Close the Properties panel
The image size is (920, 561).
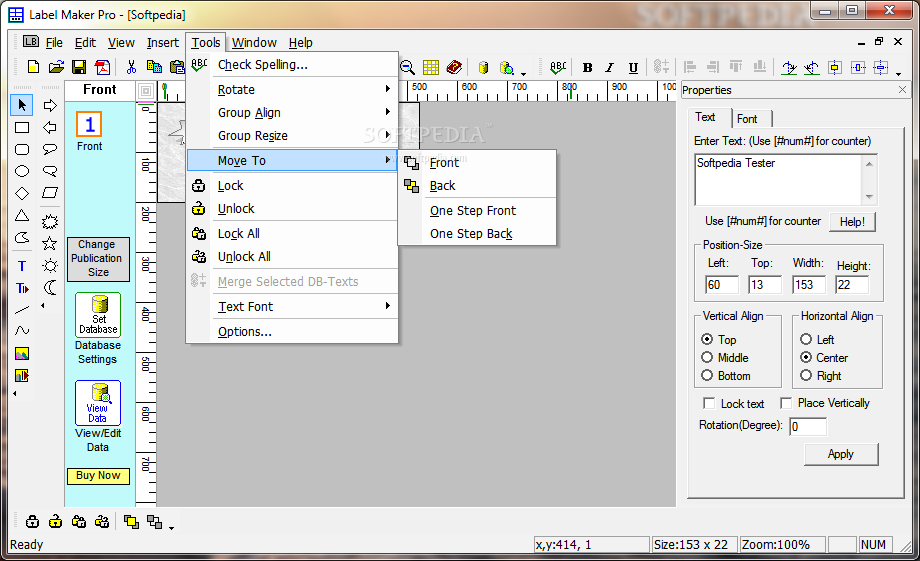902,90
